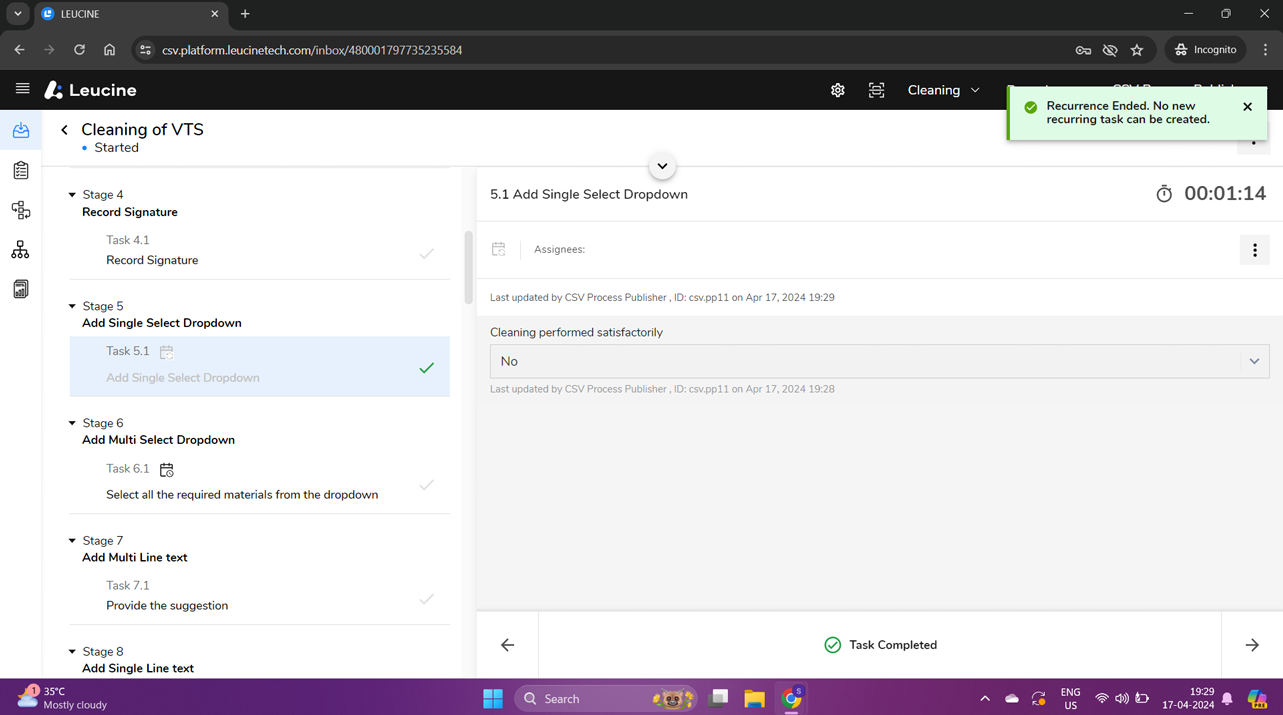Image resolution: width=1283 pixels, height=715 pixels.
Task: Open the clipboard checklist sidebar icon
Action: tap(21, 170)
